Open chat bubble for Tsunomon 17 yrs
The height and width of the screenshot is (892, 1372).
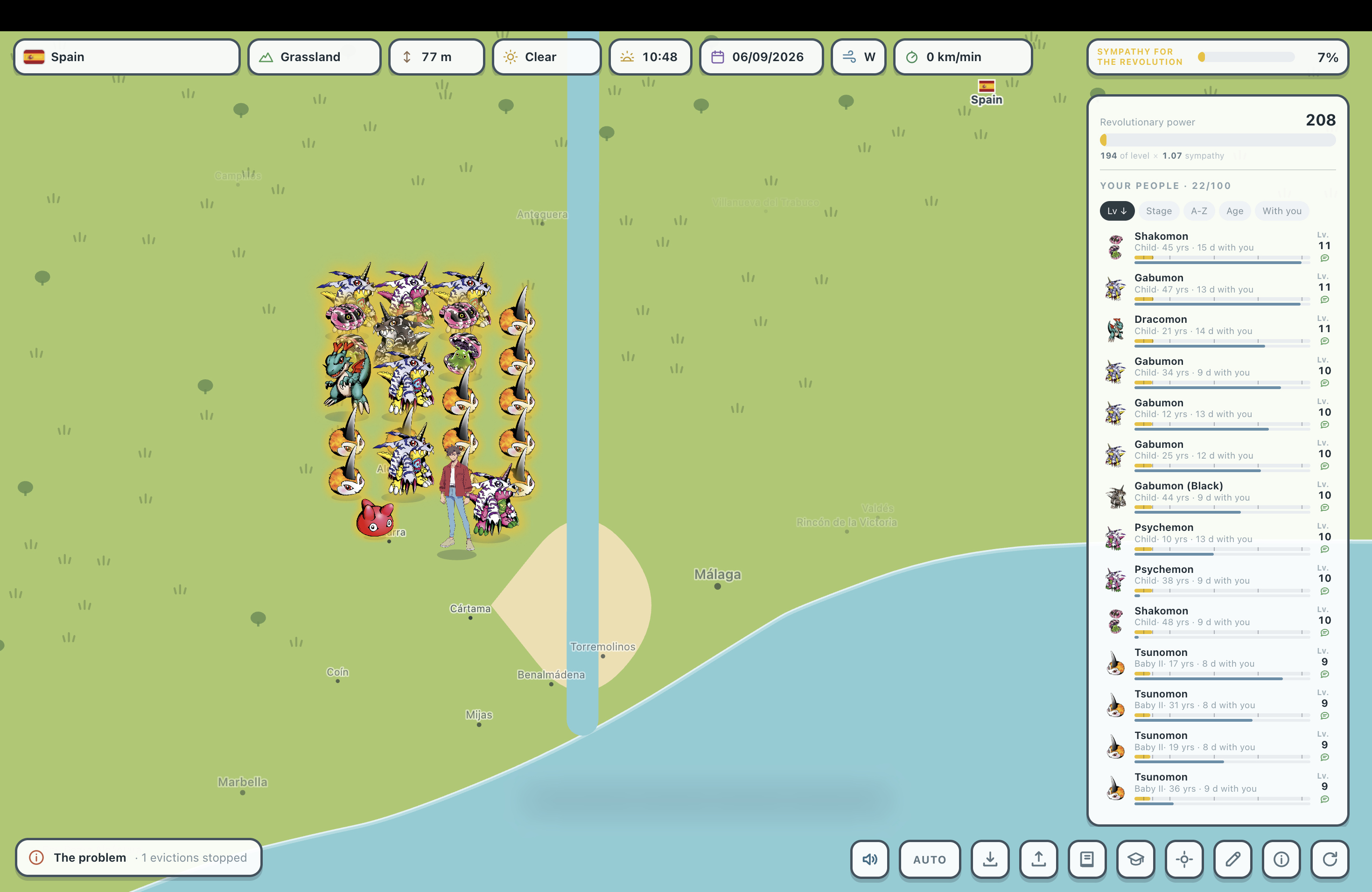[x=1325, y=674]
